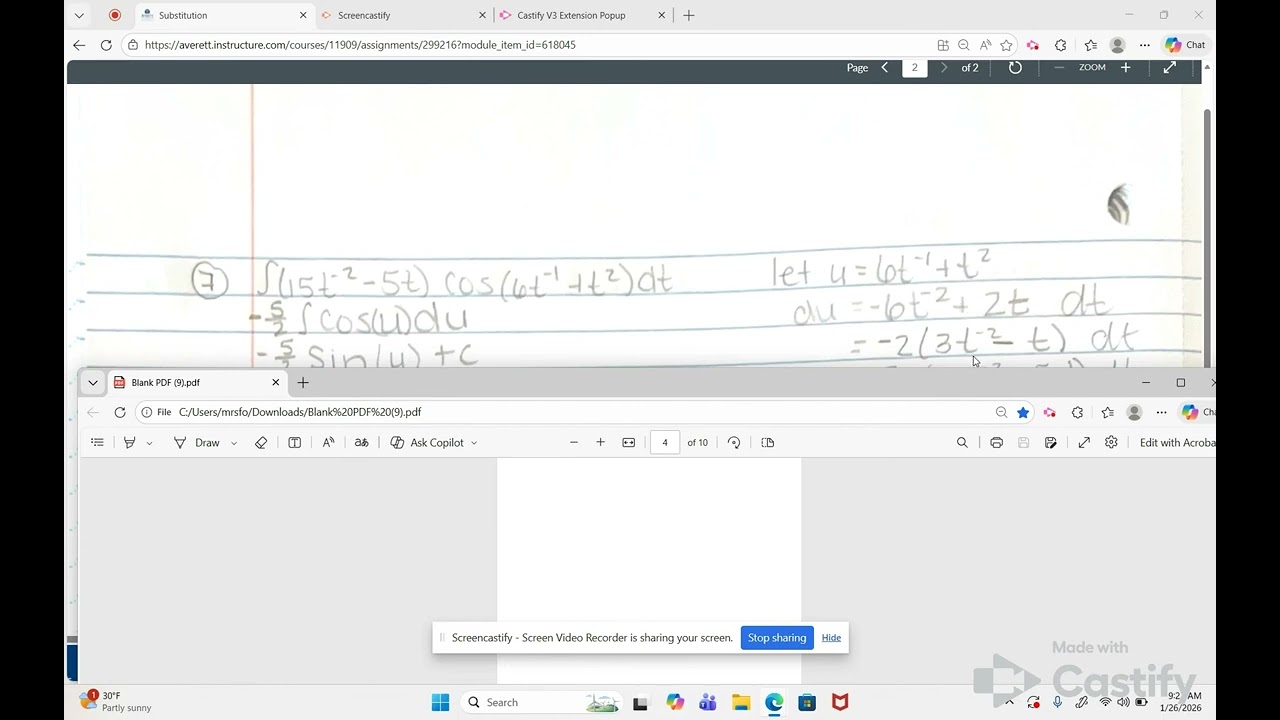Print the Blank PDF
The width and height of the screenshot is (1280, 720).
pyautogui.click(x=996, y=442)
